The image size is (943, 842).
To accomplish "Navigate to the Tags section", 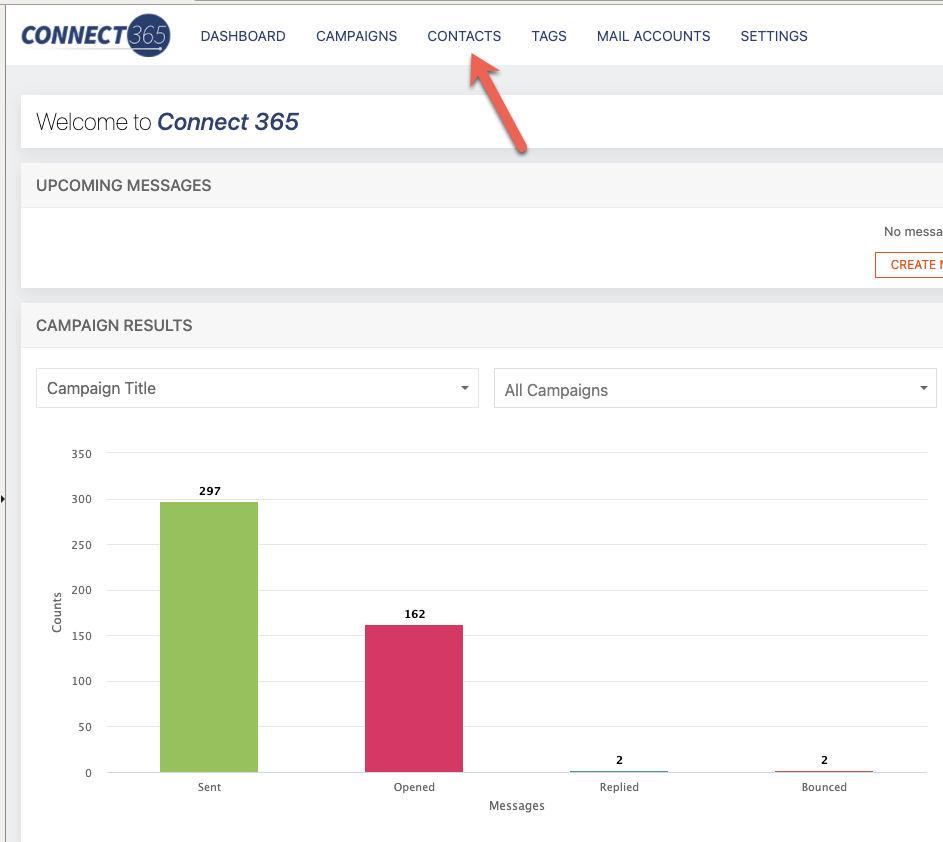I will click(549, 36).
